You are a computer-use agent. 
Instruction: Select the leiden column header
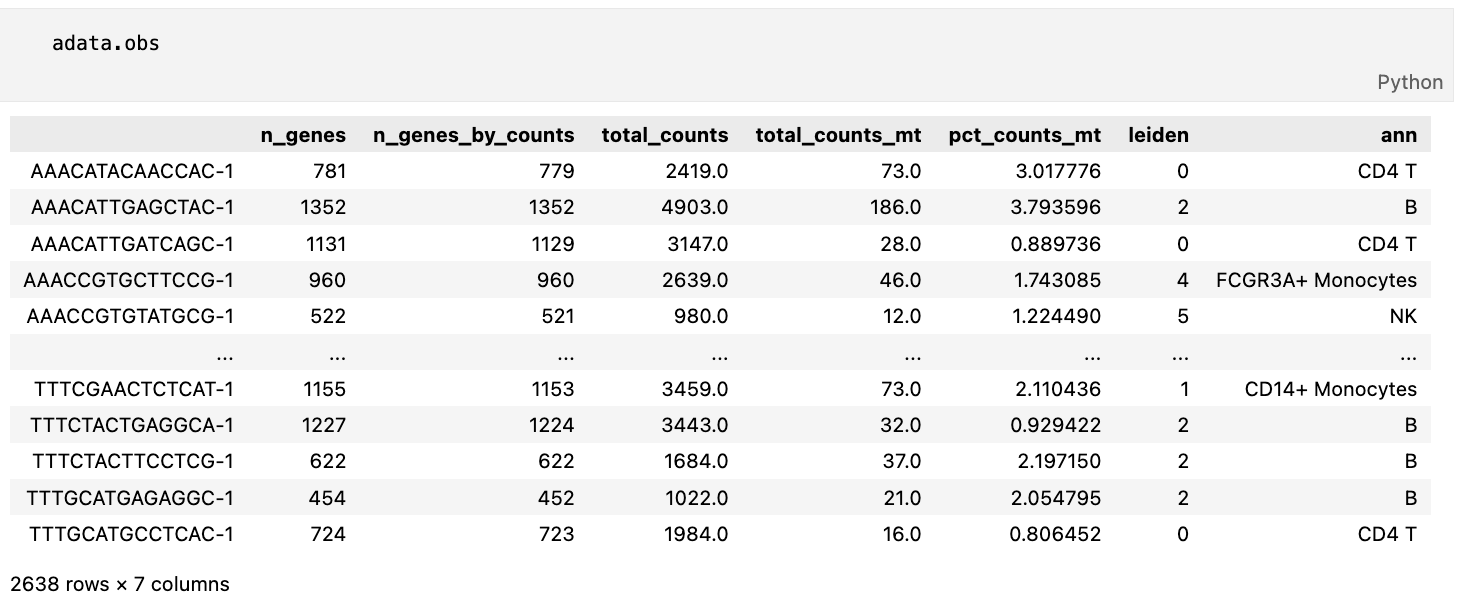coord(1158,135)
